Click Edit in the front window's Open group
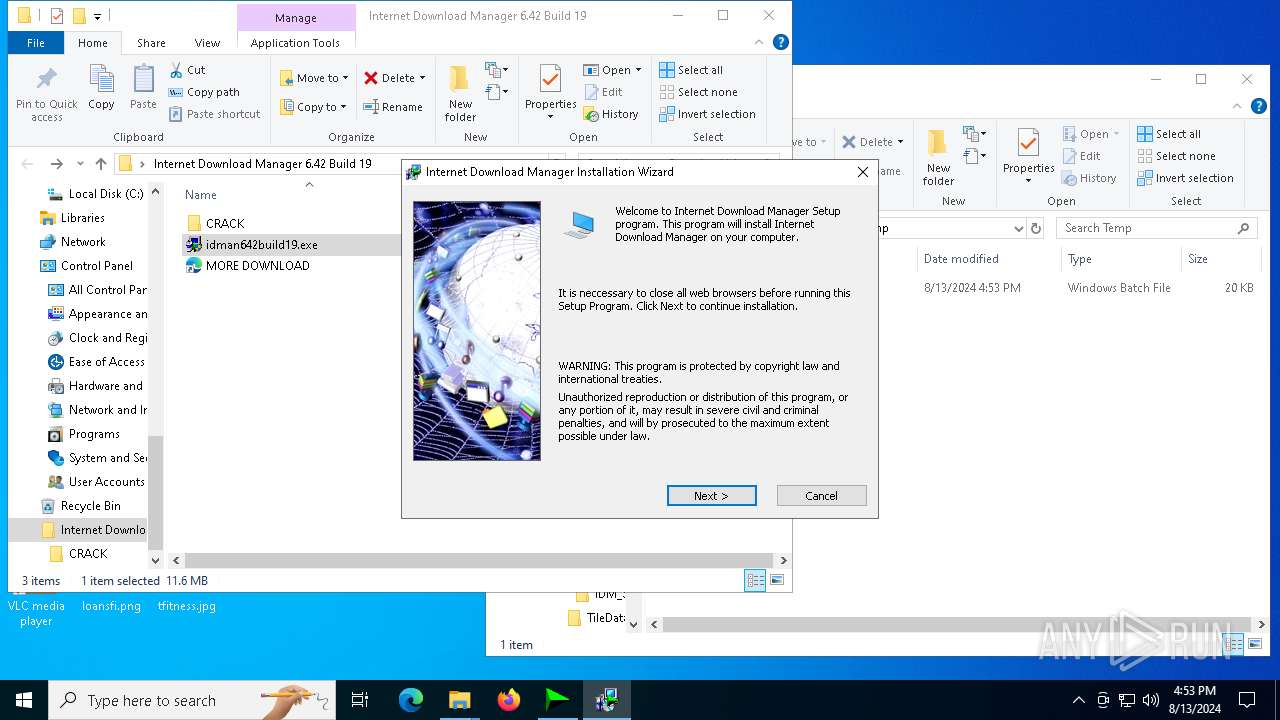 click(x=603, y=92)
